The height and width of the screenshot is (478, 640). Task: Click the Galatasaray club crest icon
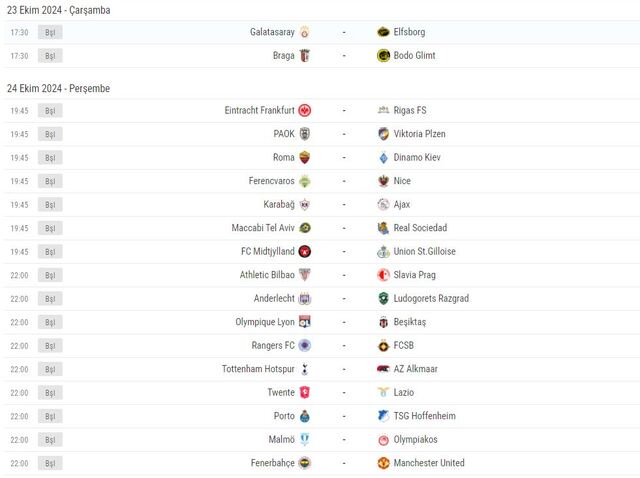click(305, 32)
